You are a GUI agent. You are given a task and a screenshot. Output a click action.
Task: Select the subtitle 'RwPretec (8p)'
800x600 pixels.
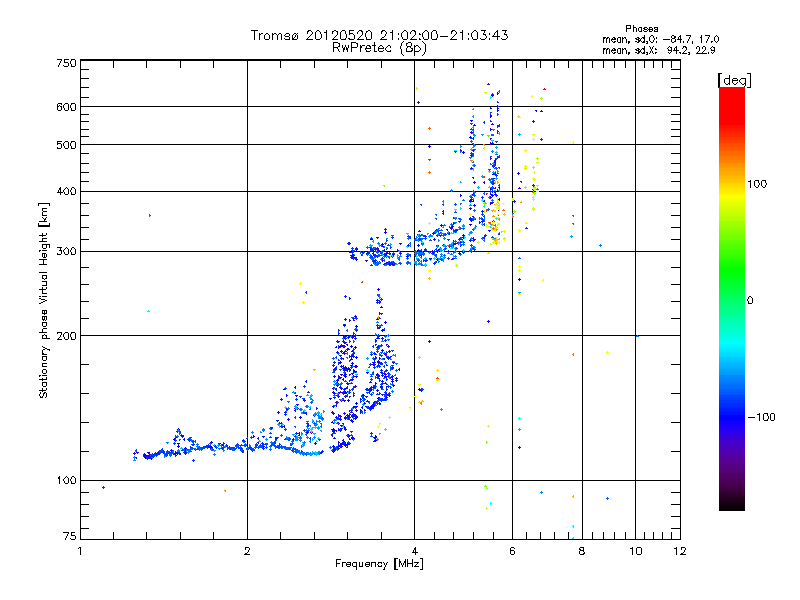(x=379, y=48)
